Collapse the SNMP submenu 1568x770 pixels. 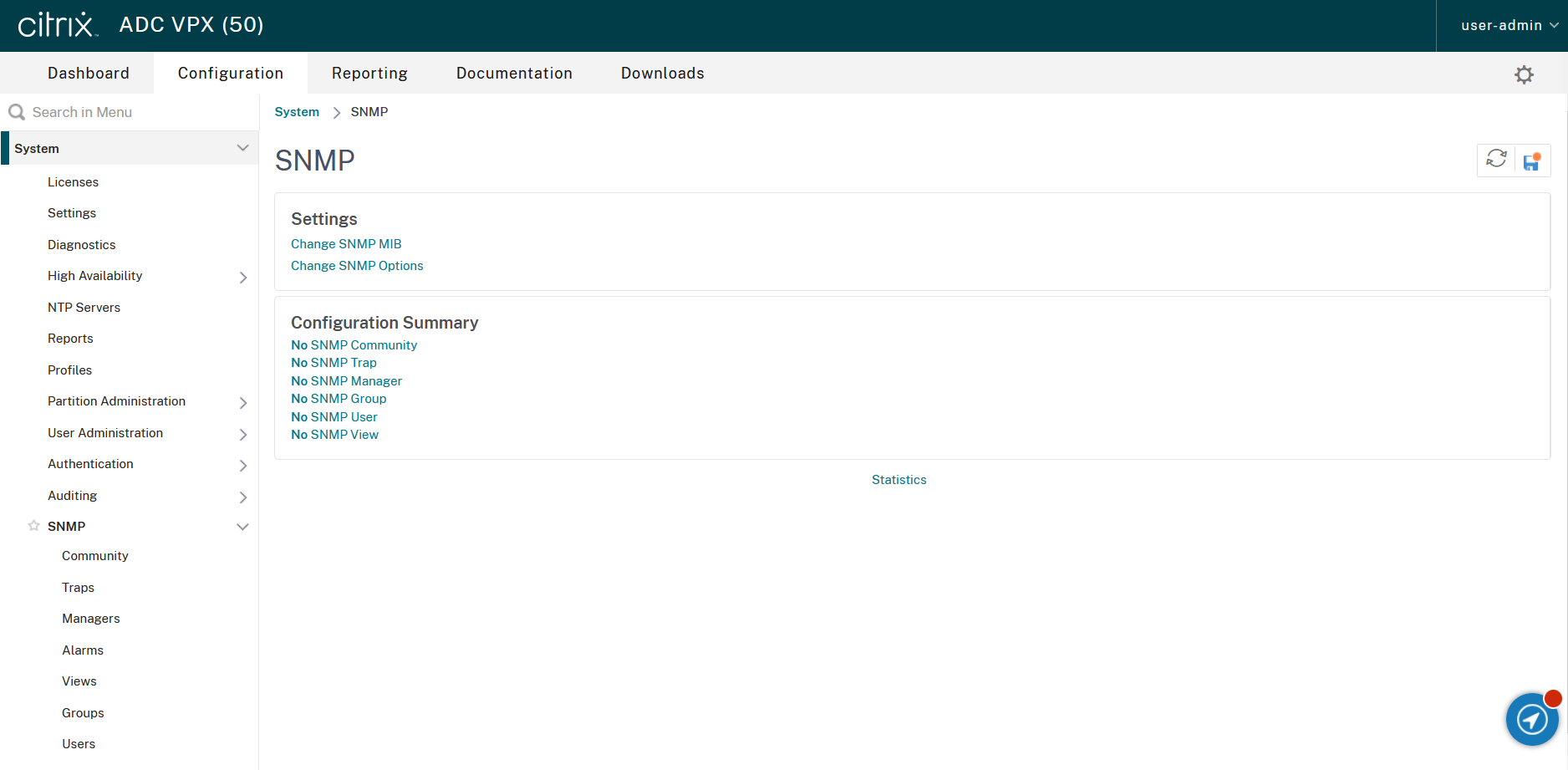[x=242, y=527]
